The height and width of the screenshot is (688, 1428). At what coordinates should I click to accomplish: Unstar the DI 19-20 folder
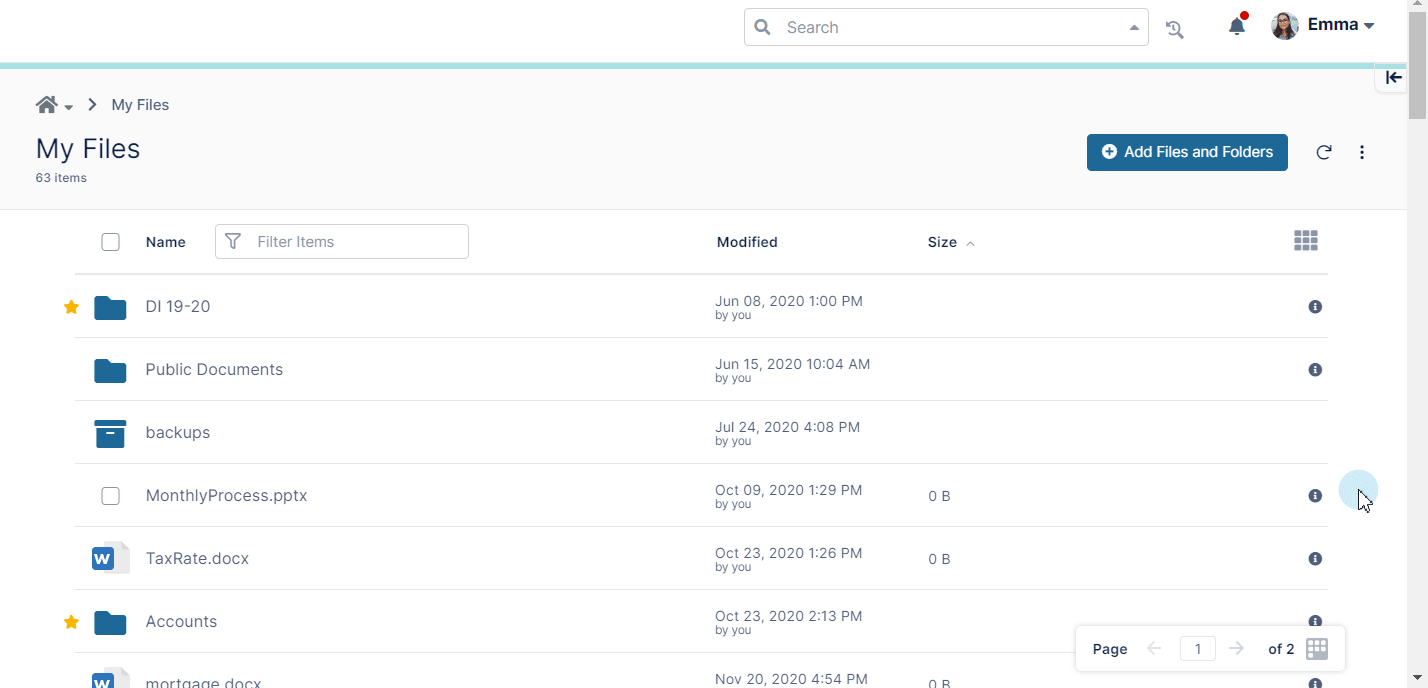(71, 307)
